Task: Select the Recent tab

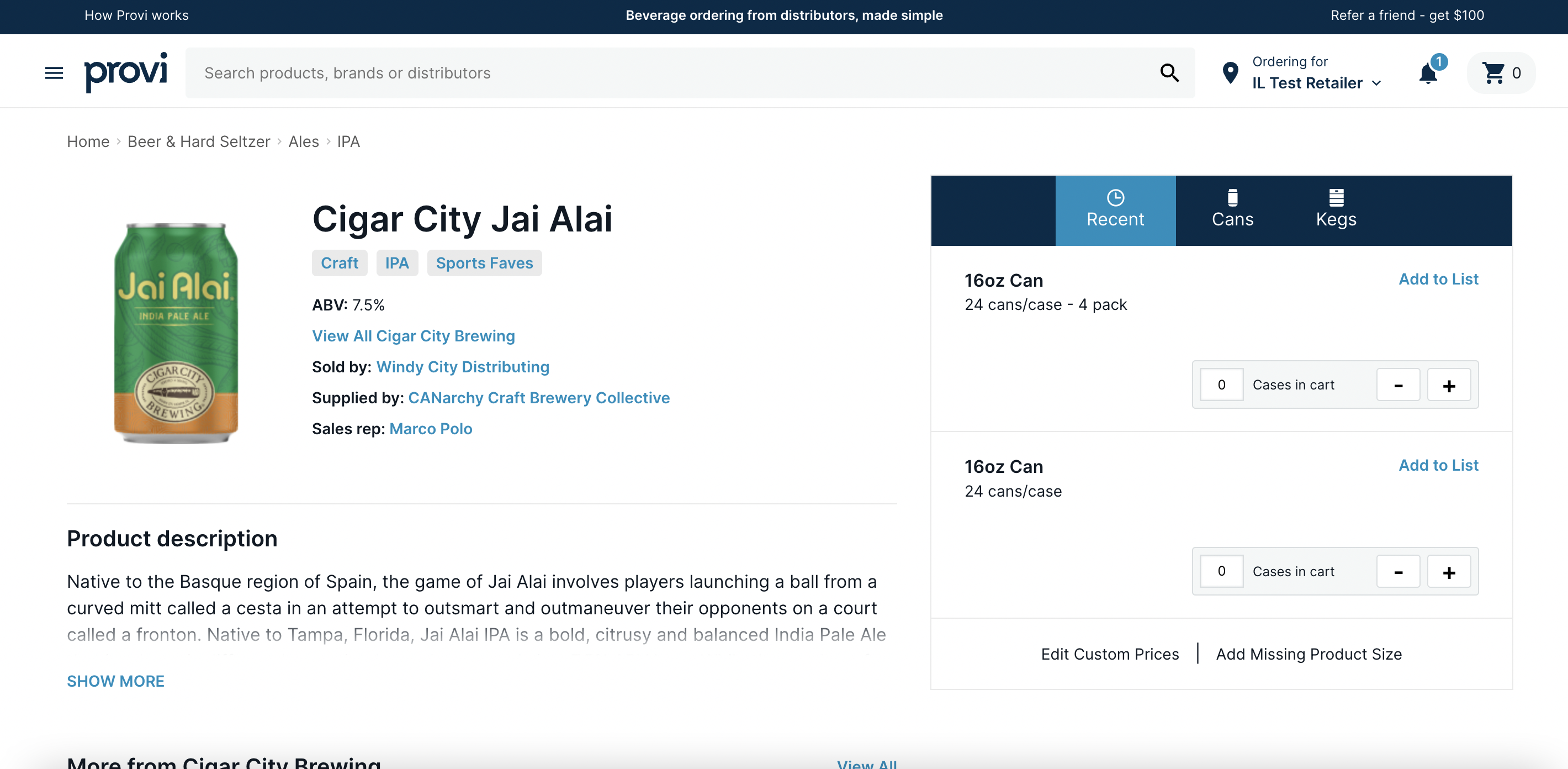Action: pyautogui.click(x=1115, y=210)
